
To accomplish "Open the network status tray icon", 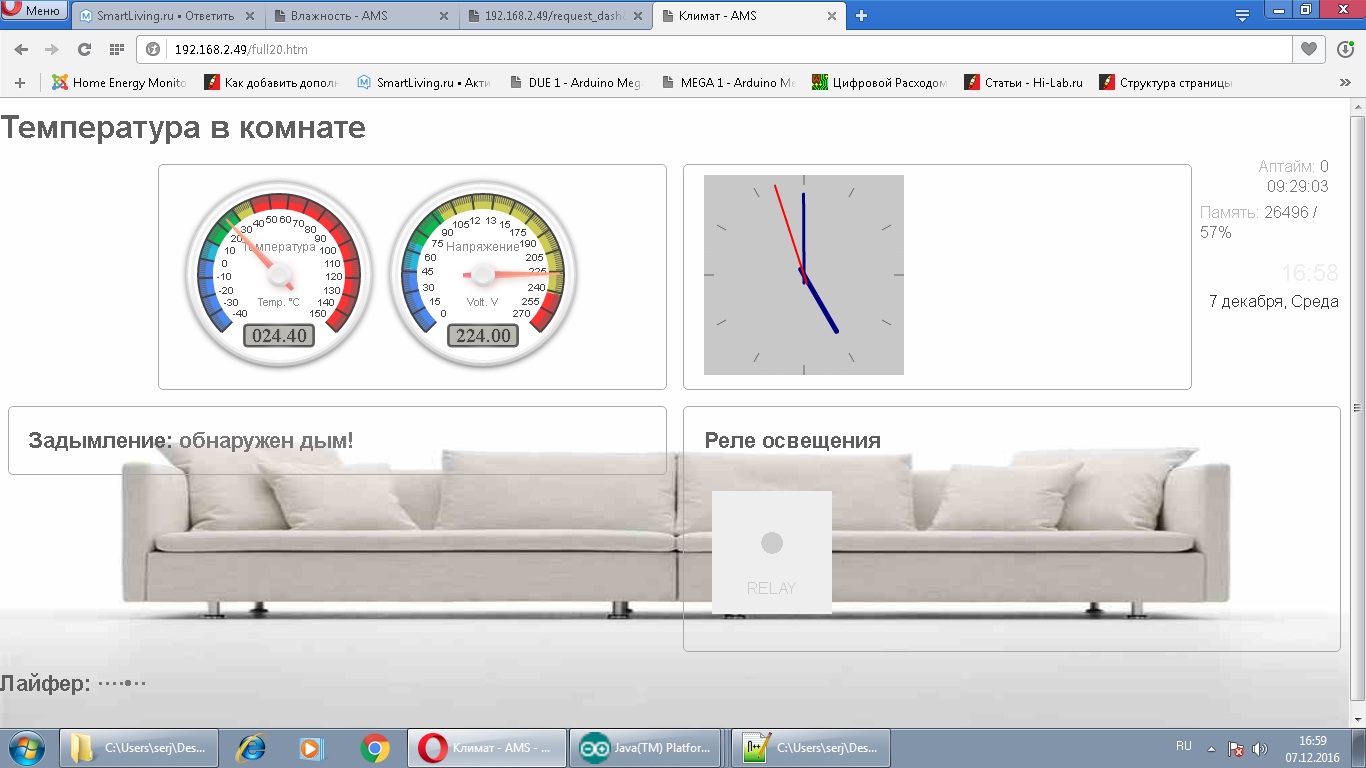I will click(1236, 748).
